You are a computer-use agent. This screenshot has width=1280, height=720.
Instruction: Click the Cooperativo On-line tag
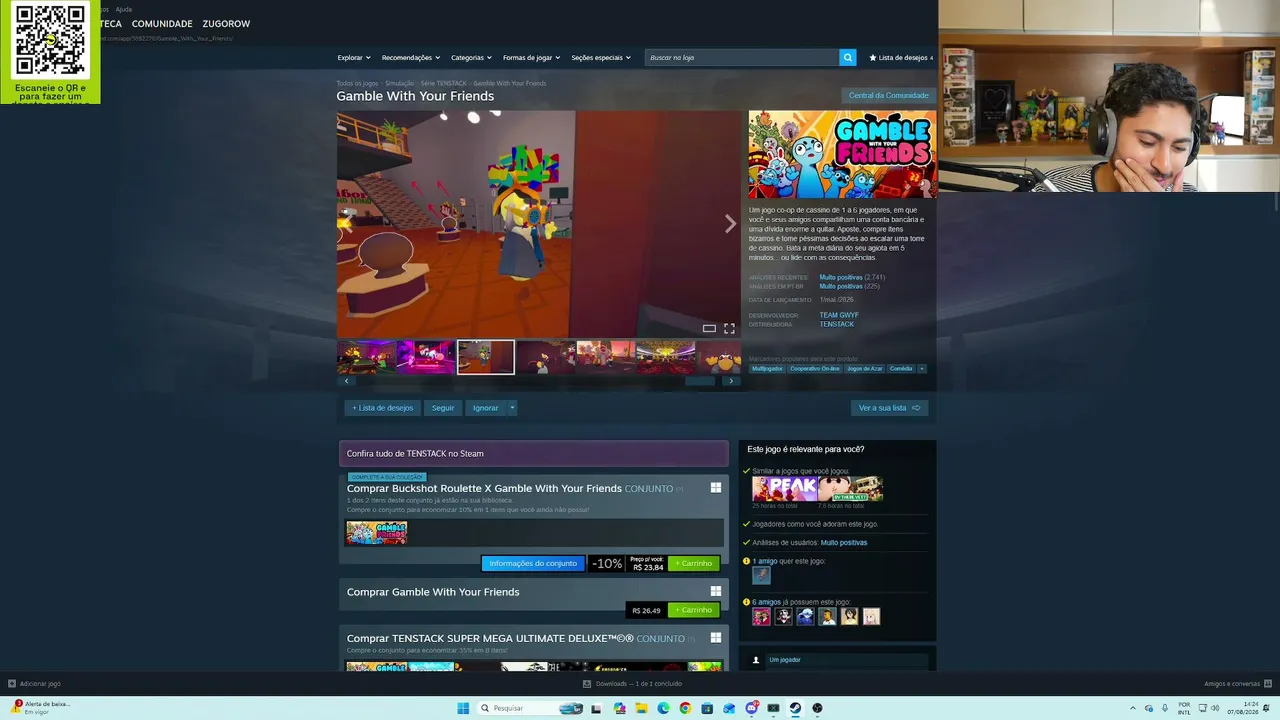(x=815, y=369)
